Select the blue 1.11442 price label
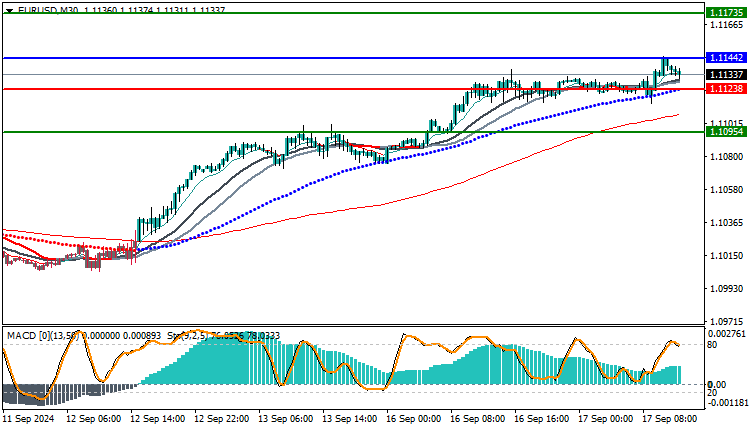 (x=726, y=58)
